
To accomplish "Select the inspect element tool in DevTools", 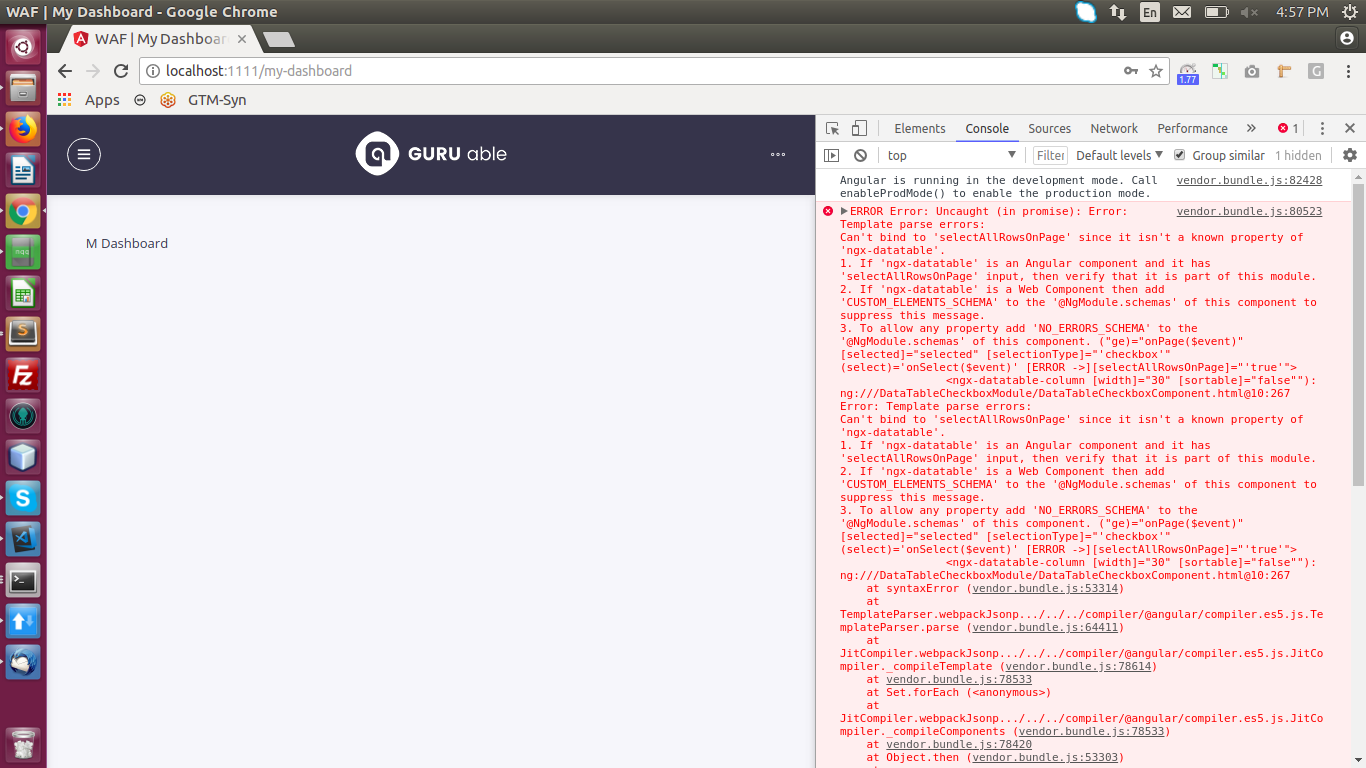I will [x=833, y=128].
